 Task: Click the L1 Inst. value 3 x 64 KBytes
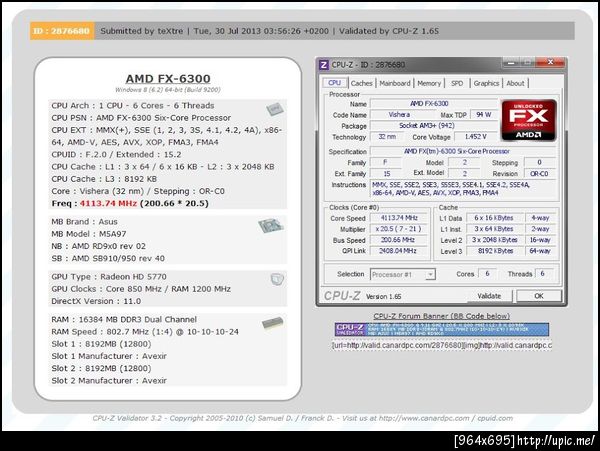(494, 229)
